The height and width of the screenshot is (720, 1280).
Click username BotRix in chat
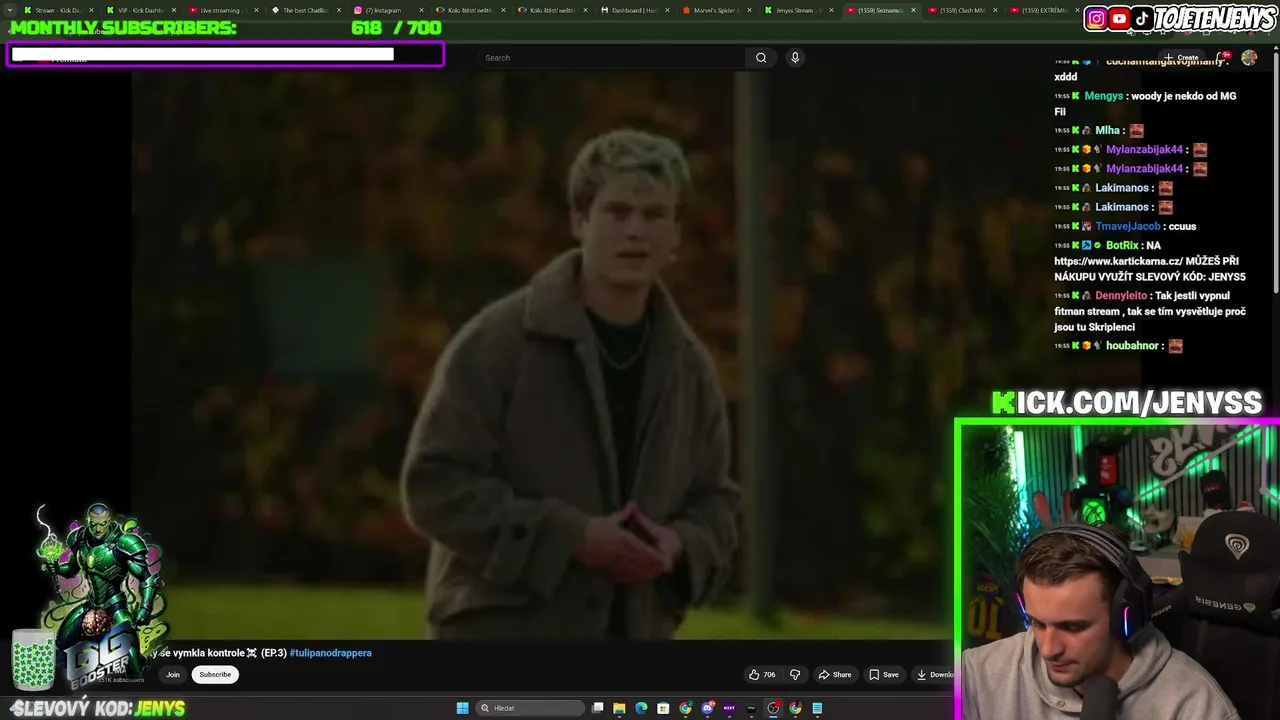(1122, 245)
